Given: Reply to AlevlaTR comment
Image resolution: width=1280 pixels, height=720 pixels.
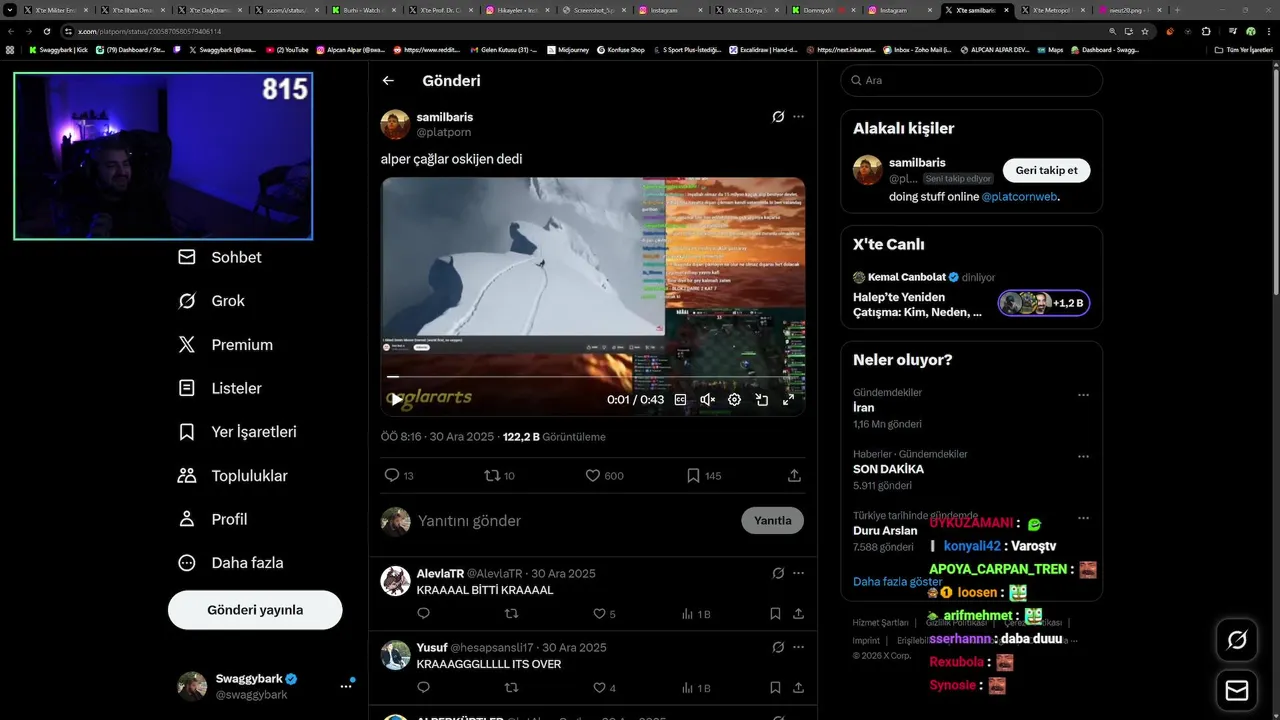Looking at the screenshot, I should (x=423, y=614).
